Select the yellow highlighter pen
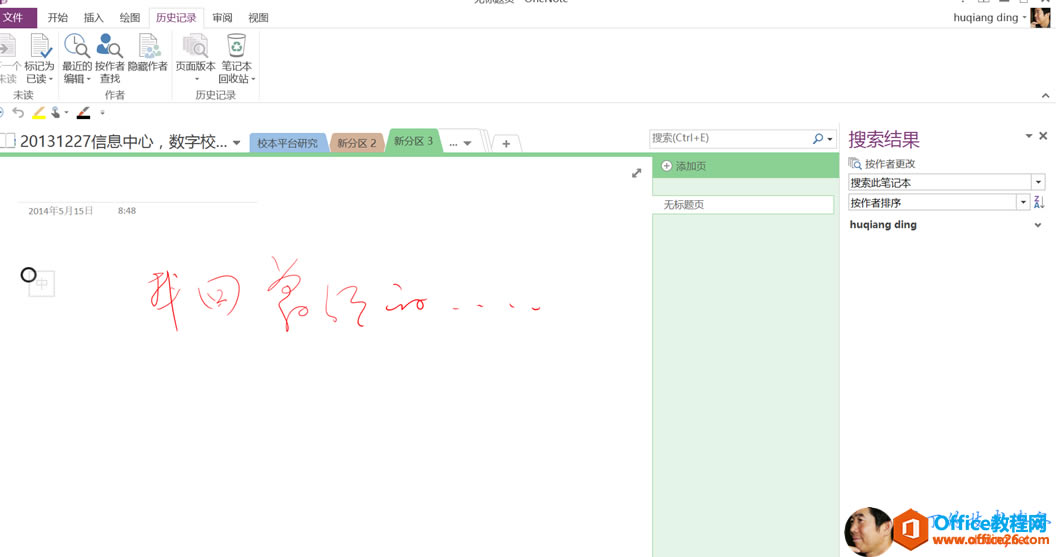The width and height of the screenshot is (1056, 557). (39, 112)
